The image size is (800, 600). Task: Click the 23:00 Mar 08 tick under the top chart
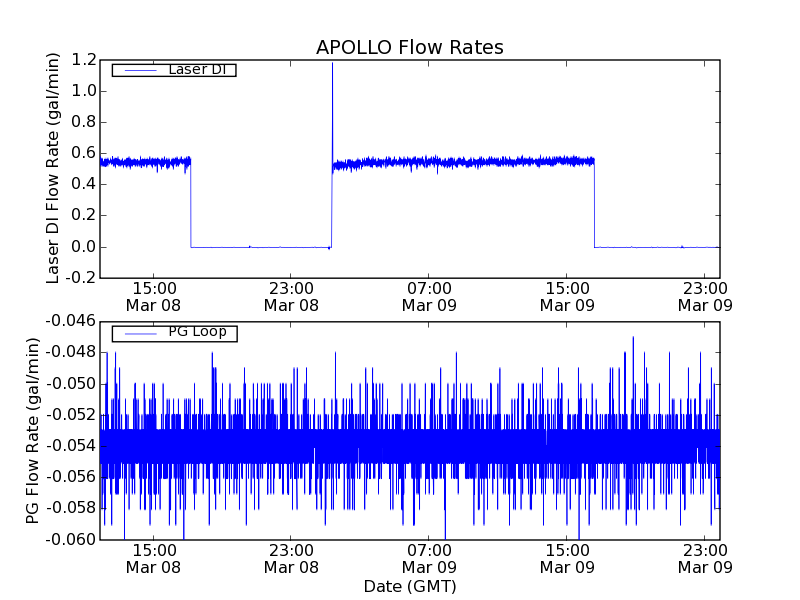point(291,296)
